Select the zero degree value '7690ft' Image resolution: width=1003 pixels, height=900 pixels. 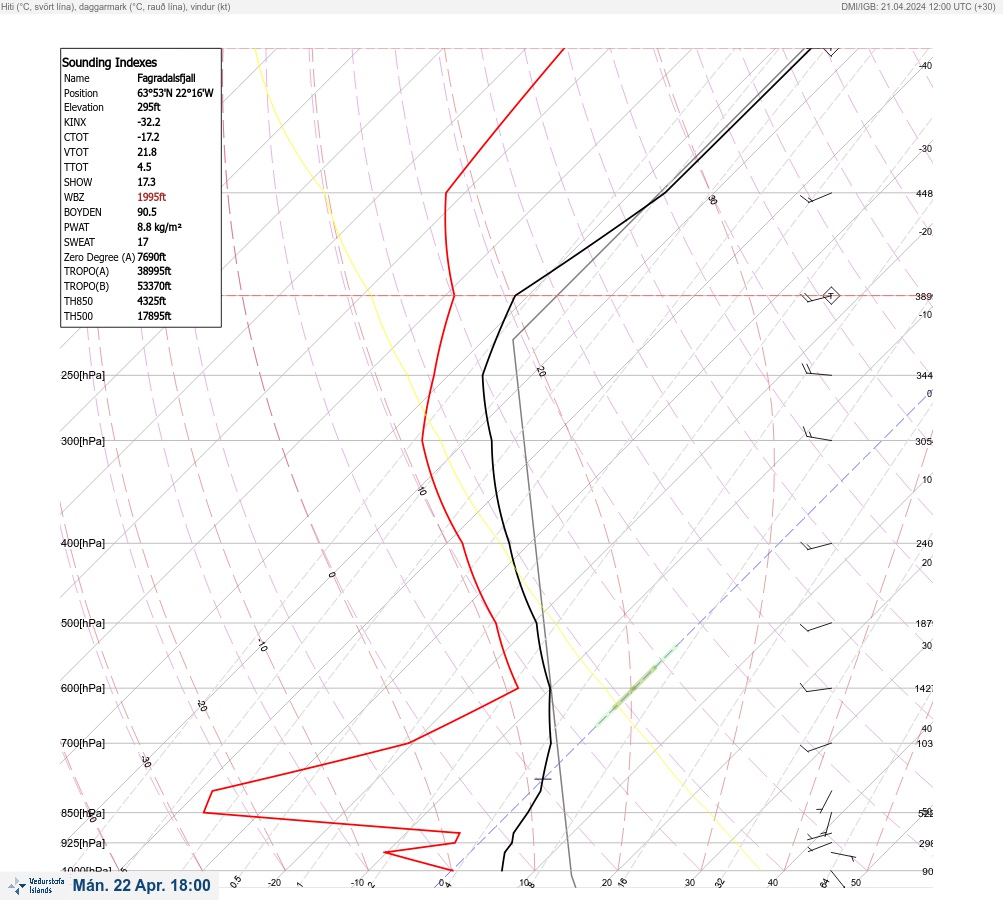pos(152,257)
